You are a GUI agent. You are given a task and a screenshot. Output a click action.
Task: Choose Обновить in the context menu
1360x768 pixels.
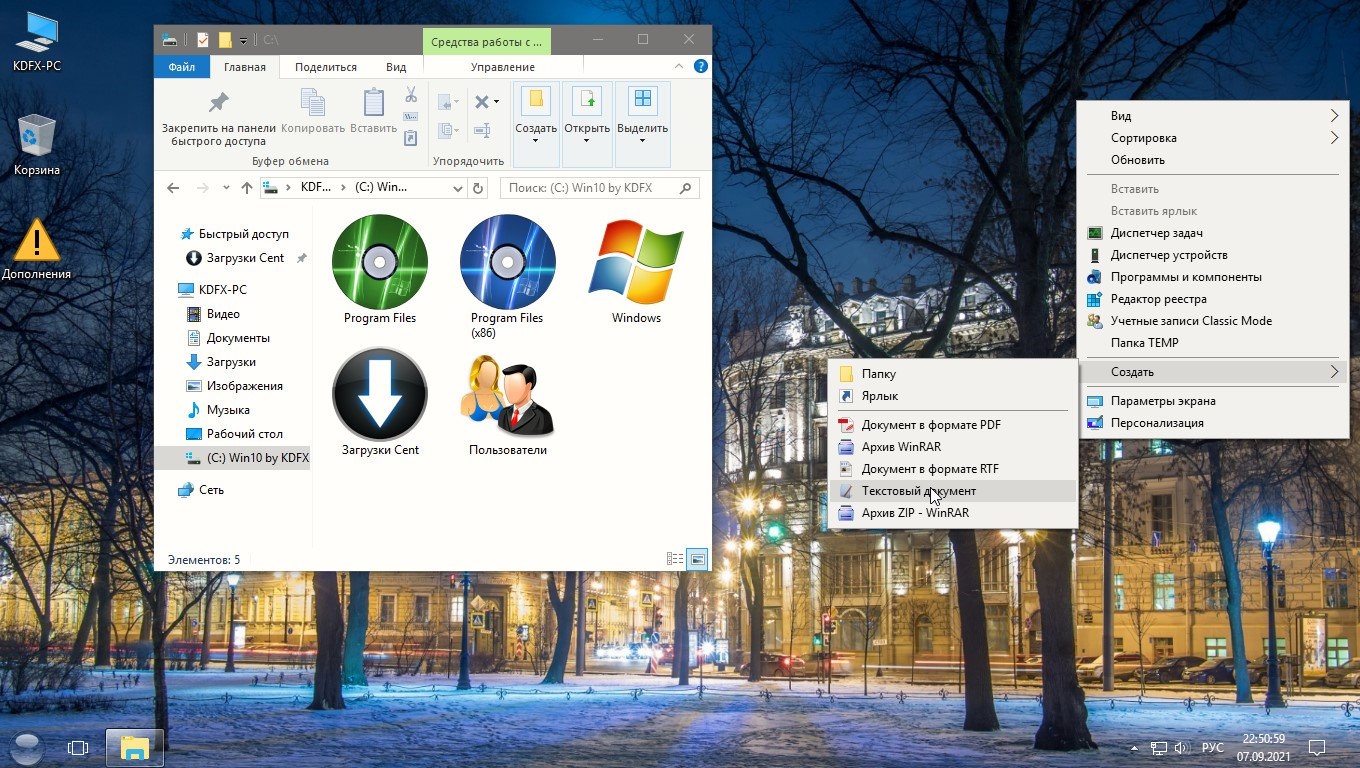[1213, 160]
